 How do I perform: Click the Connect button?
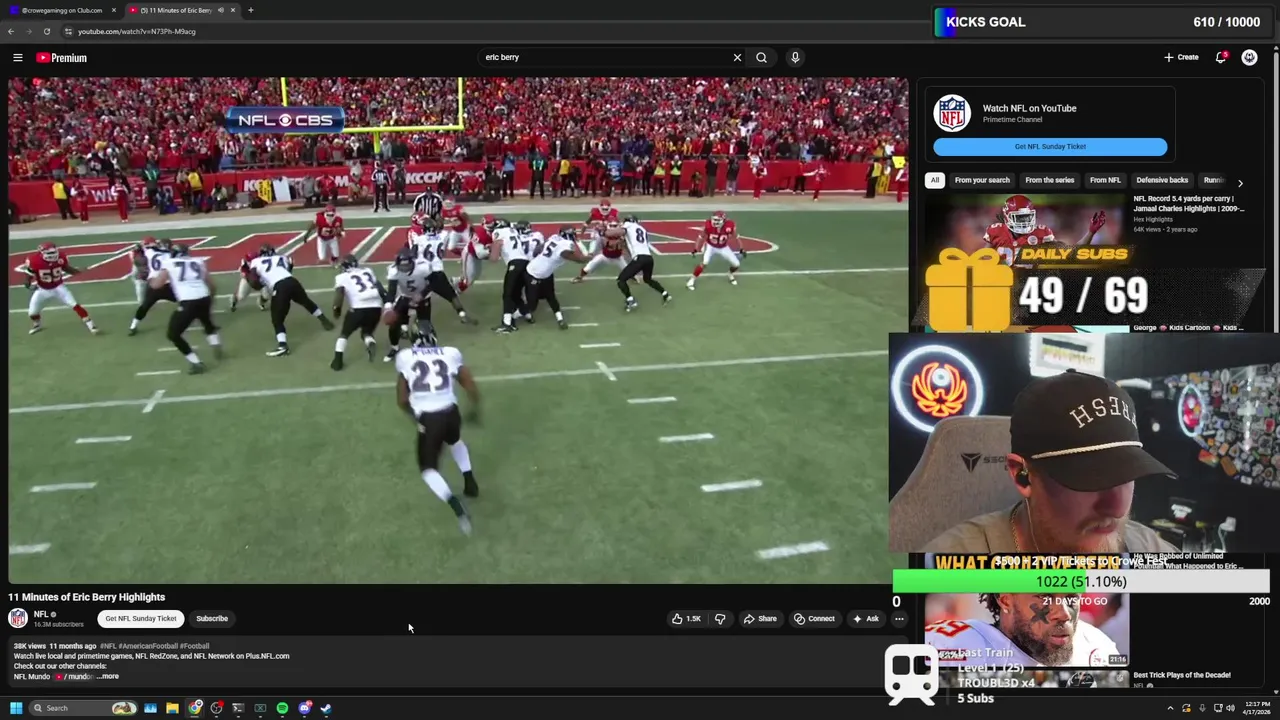[814, 618]
